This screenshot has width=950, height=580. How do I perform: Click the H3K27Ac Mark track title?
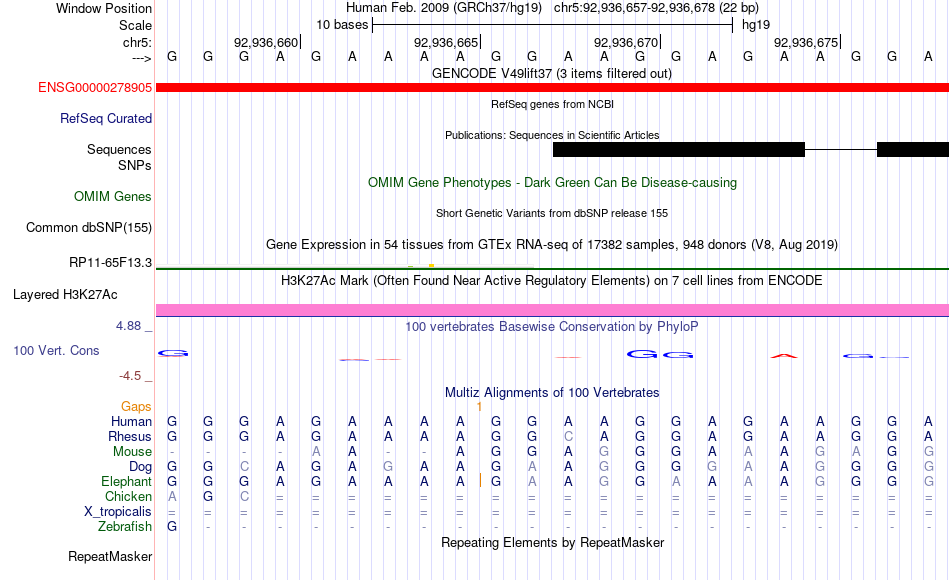[552, 280]
